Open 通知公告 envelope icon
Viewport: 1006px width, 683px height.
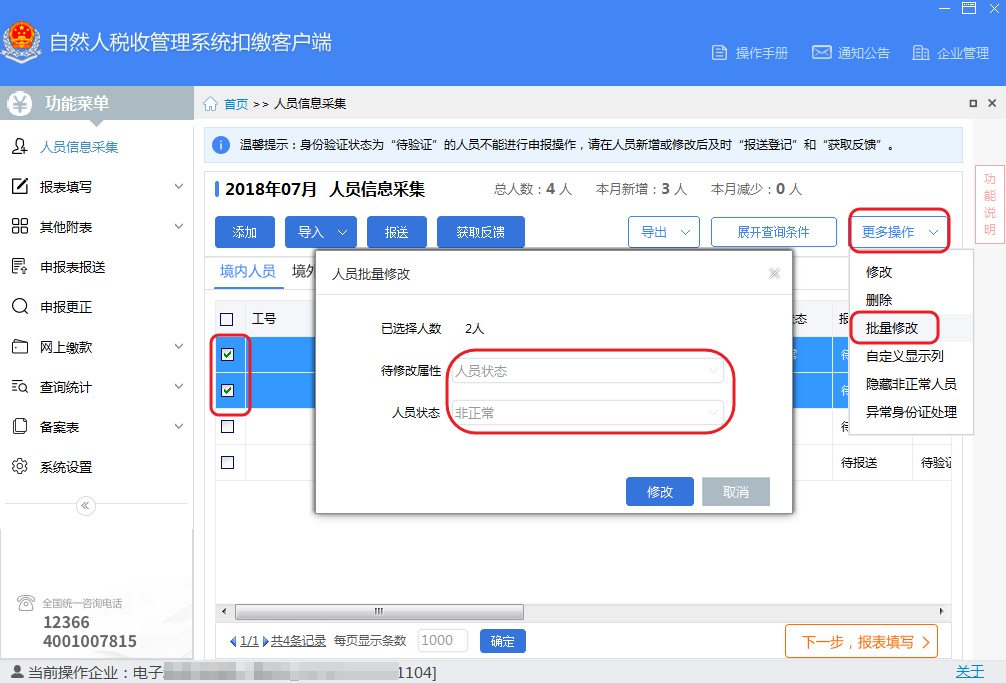pyautogui.click(x=821, y=52)
